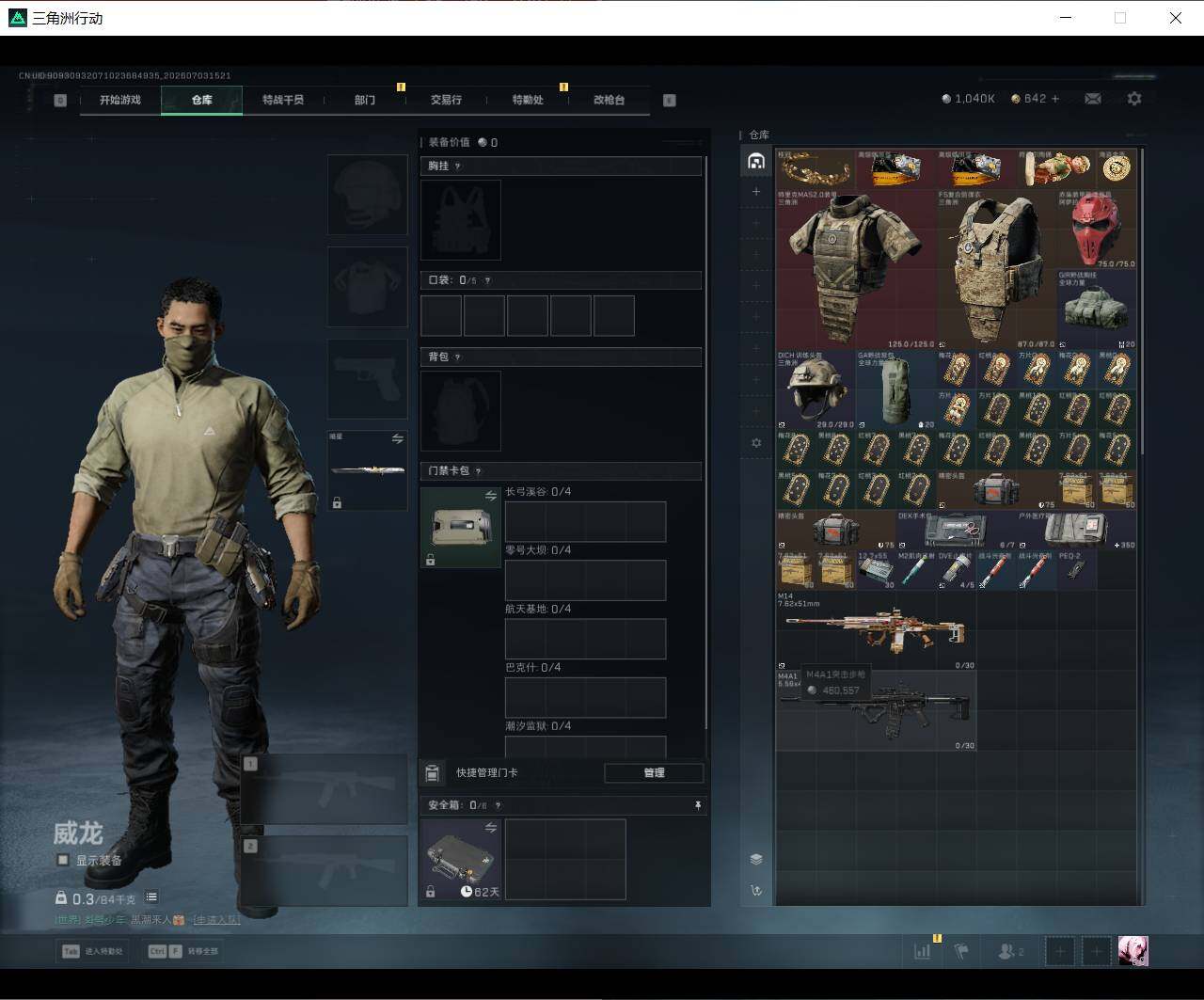This screenshot has width=1204, height=1000.
Task: Go to the 部门 tab
Action: click(365, 100)
